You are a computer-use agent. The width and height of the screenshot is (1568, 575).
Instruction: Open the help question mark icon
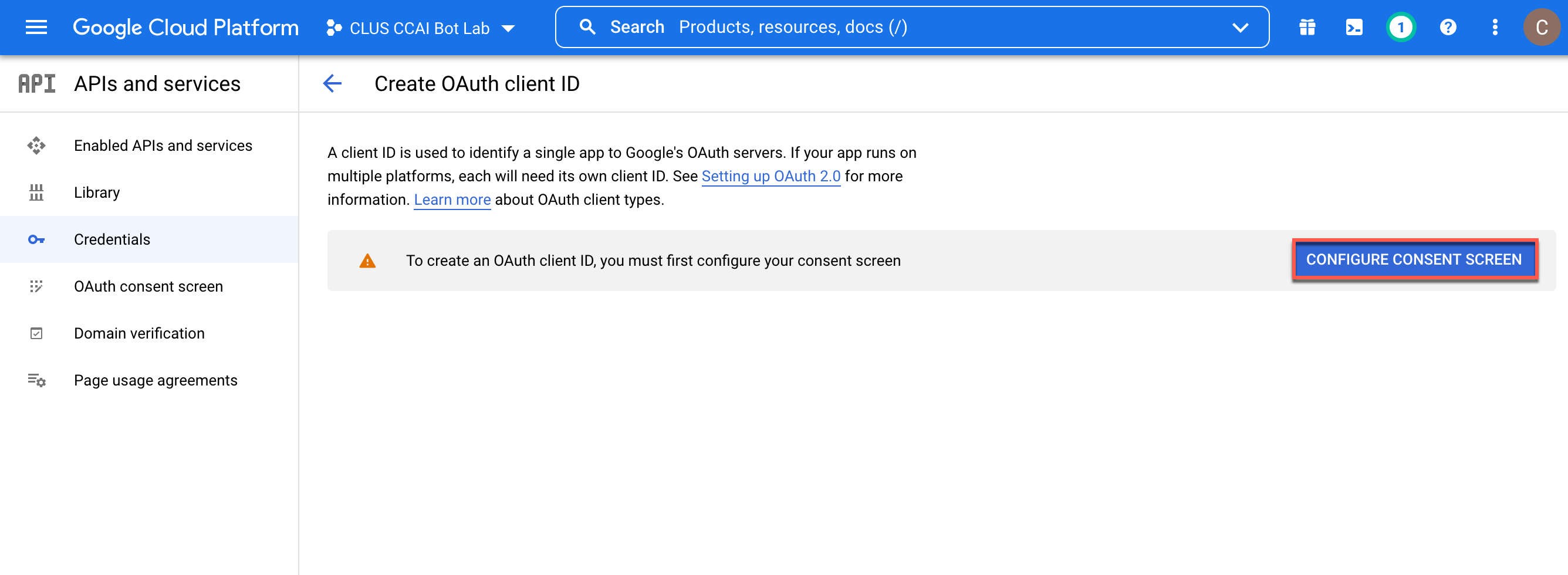(x=1448, y=28)
